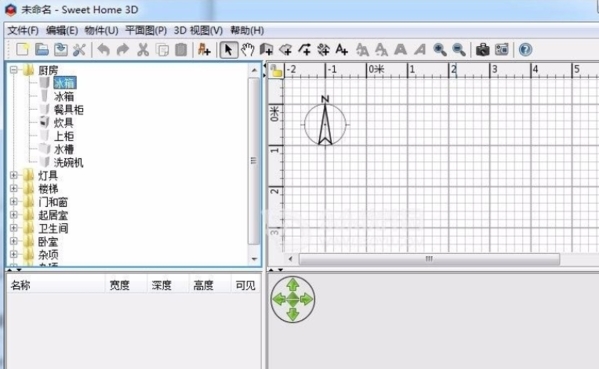Open a home file via toolbar

(x=42, y=50)
